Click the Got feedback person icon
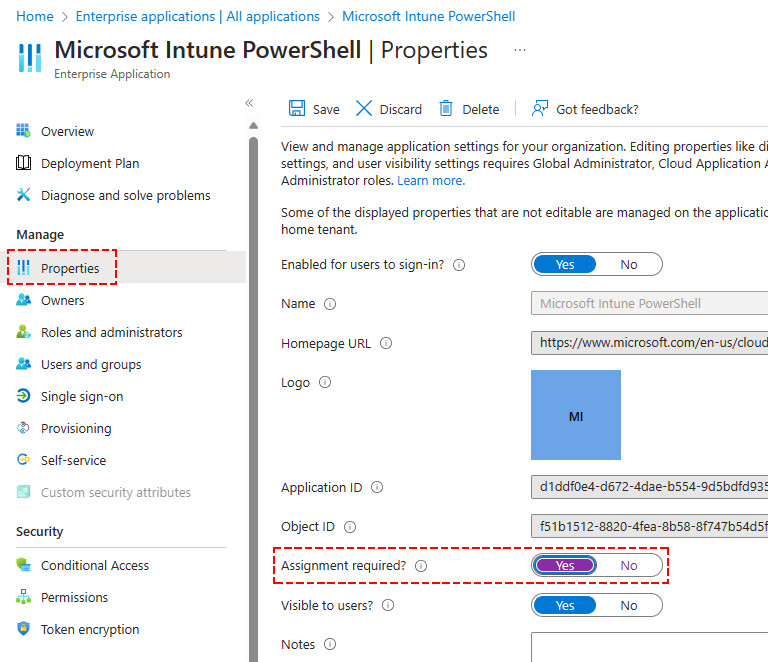The width and height of the screenshot is (768, 662). coord(540,108)
